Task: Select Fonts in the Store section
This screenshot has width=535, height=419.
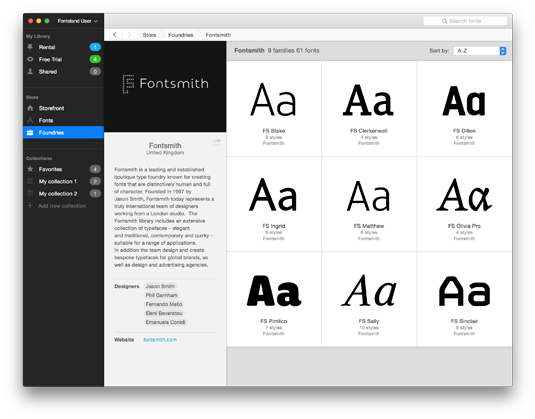Action: (63, 120)
